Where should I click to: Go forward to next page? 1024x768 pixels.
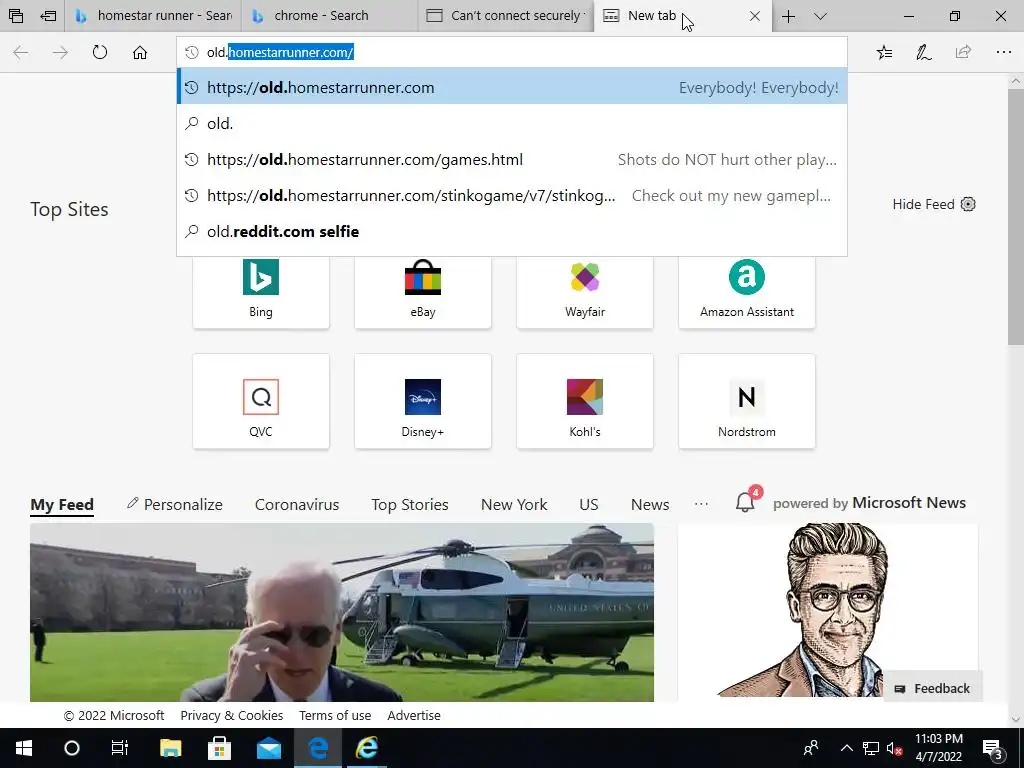[x=60, y=52]
